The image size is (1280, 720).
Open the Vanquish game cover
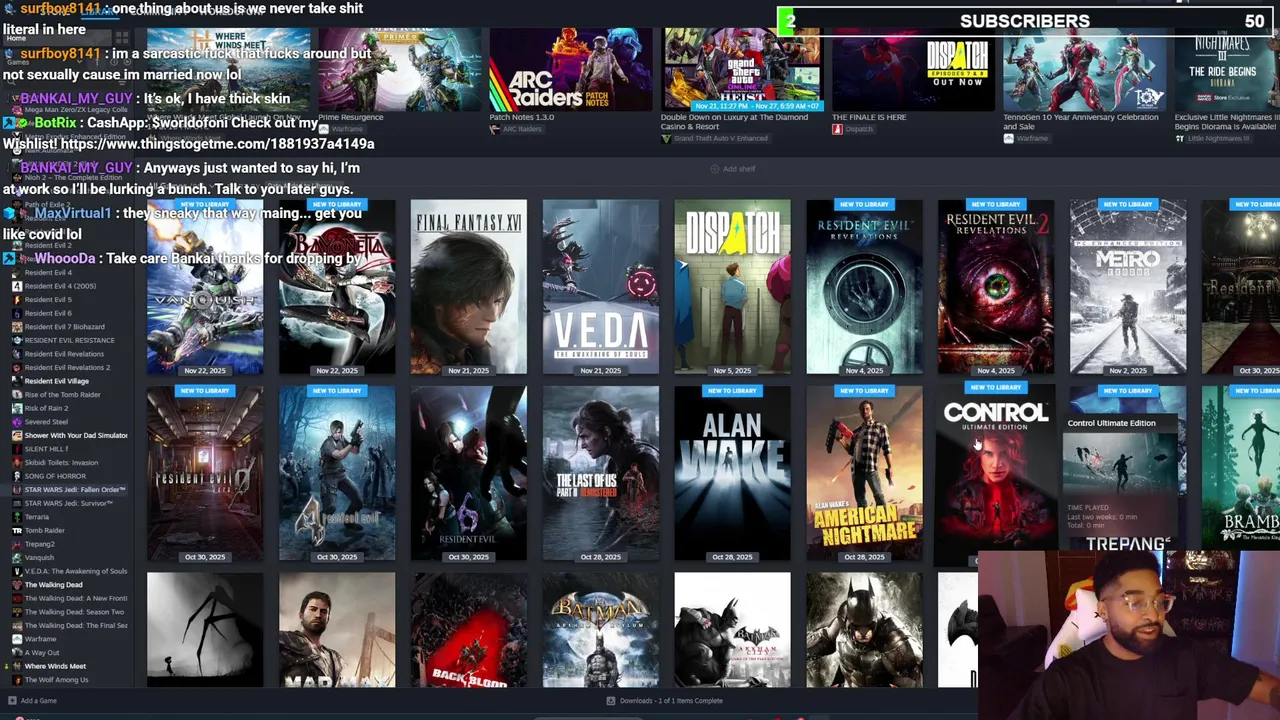pyautogui.click(x=205, y=287)
